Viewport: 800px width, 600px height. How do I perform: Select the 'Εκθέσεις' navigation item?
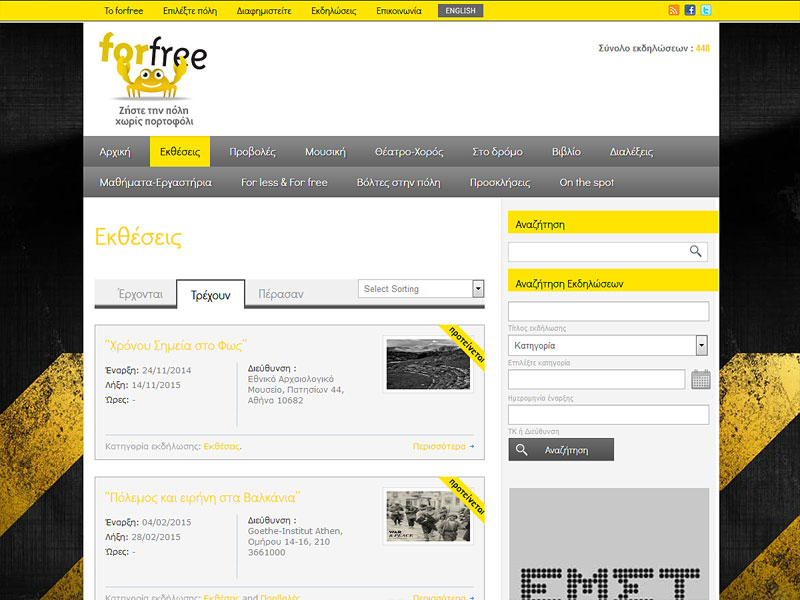(x=180, y=152)
